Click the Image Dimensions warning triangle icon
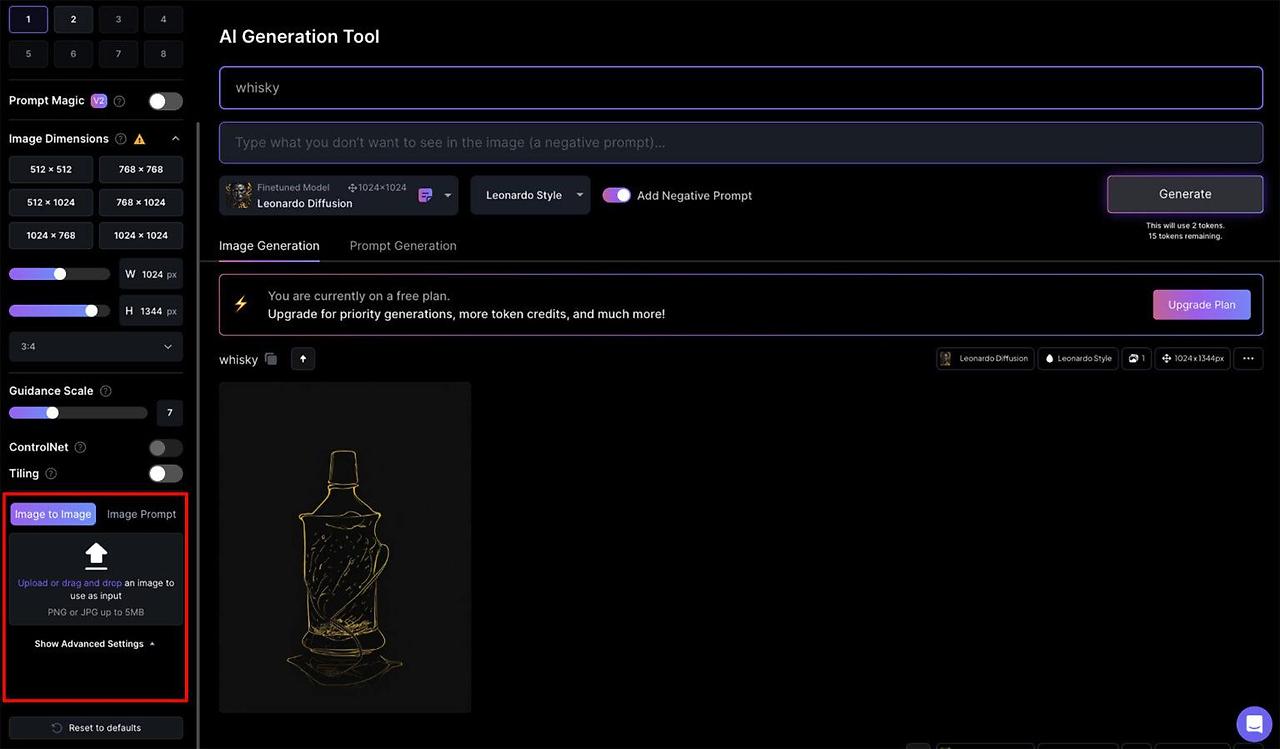Screen dimensions: 1280x749 [x=139, y=139]
